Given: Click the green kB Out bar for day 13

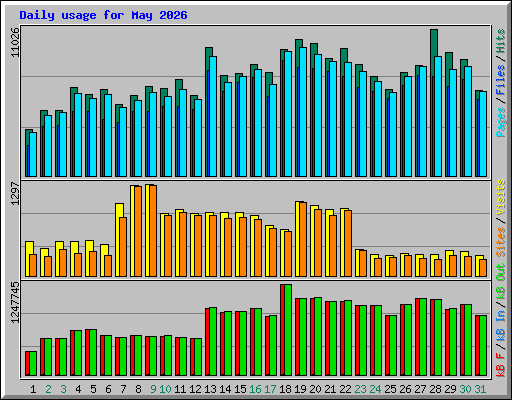Looking at the screenshot, I should pos(213,342).
